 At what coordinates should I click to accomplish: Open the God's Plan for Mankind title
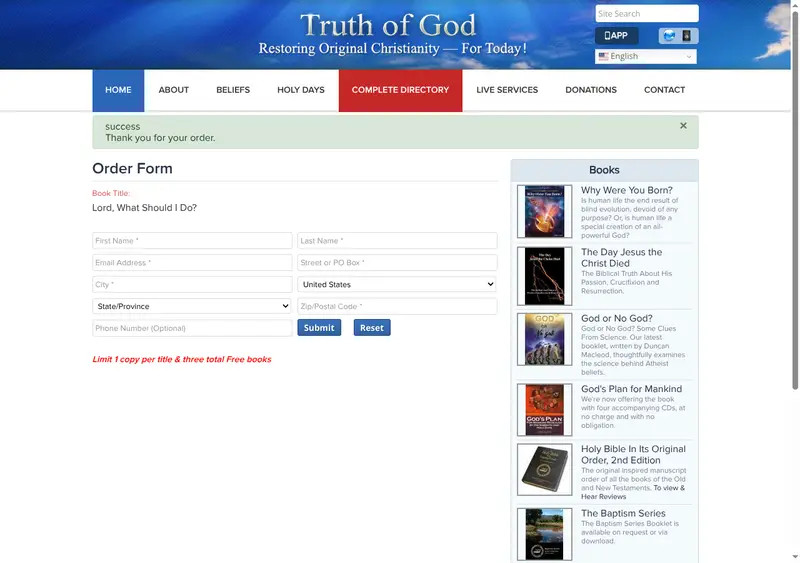pyautogui.click(x=631, y=389)
